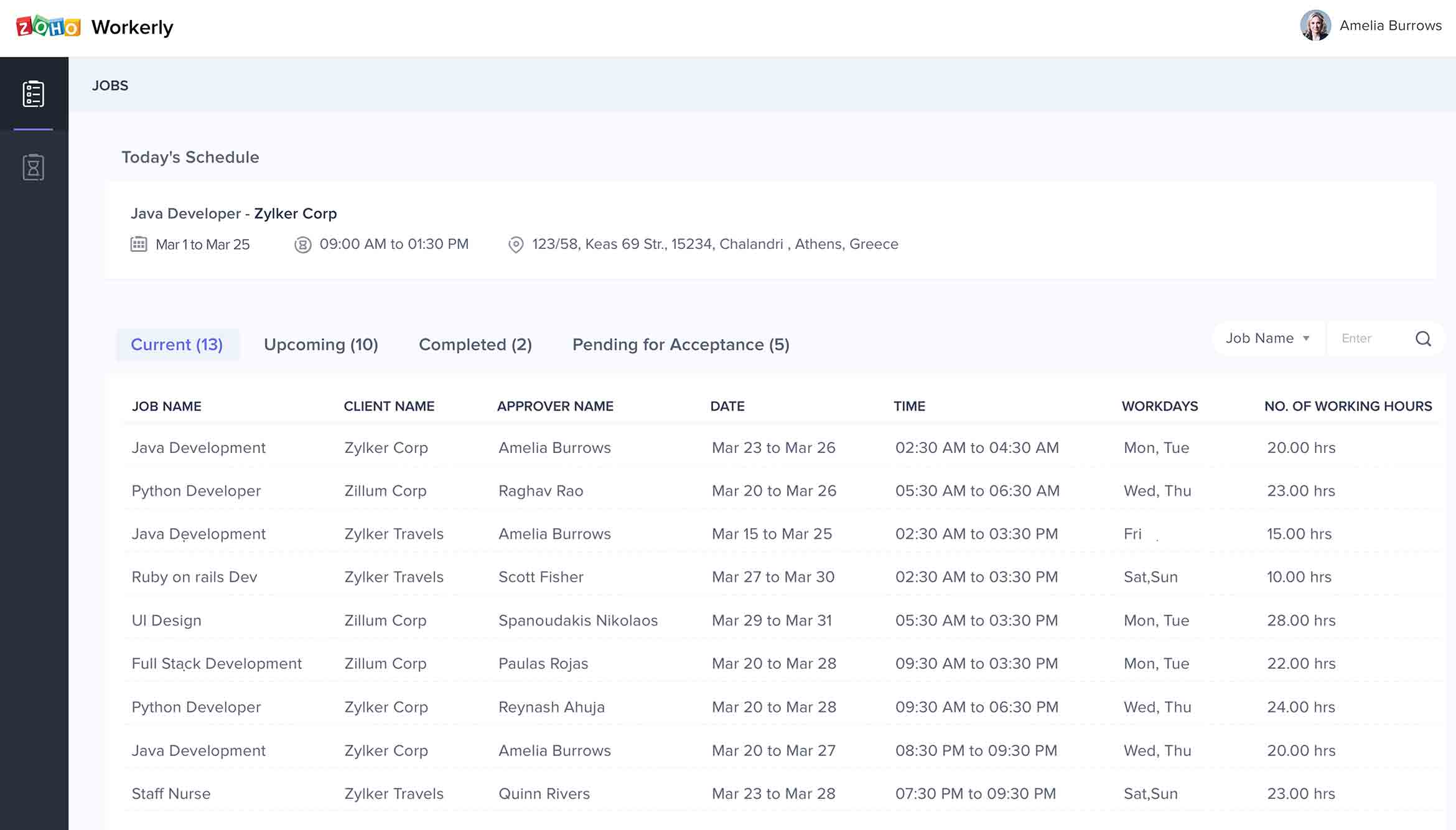Focus the Enter search field
The width and height of the screenshot is (1456, 830).
(x=1369, y=338)
